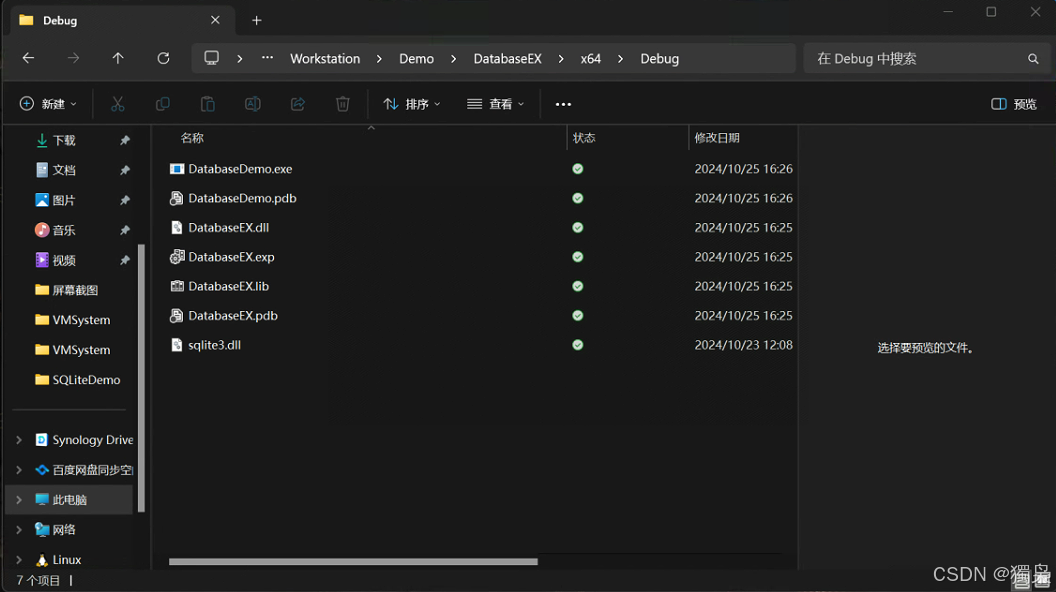1056x592 pixels.
Task: Navigate to DatabaseEX via breadcrumb
Action: tap(507, 58)
